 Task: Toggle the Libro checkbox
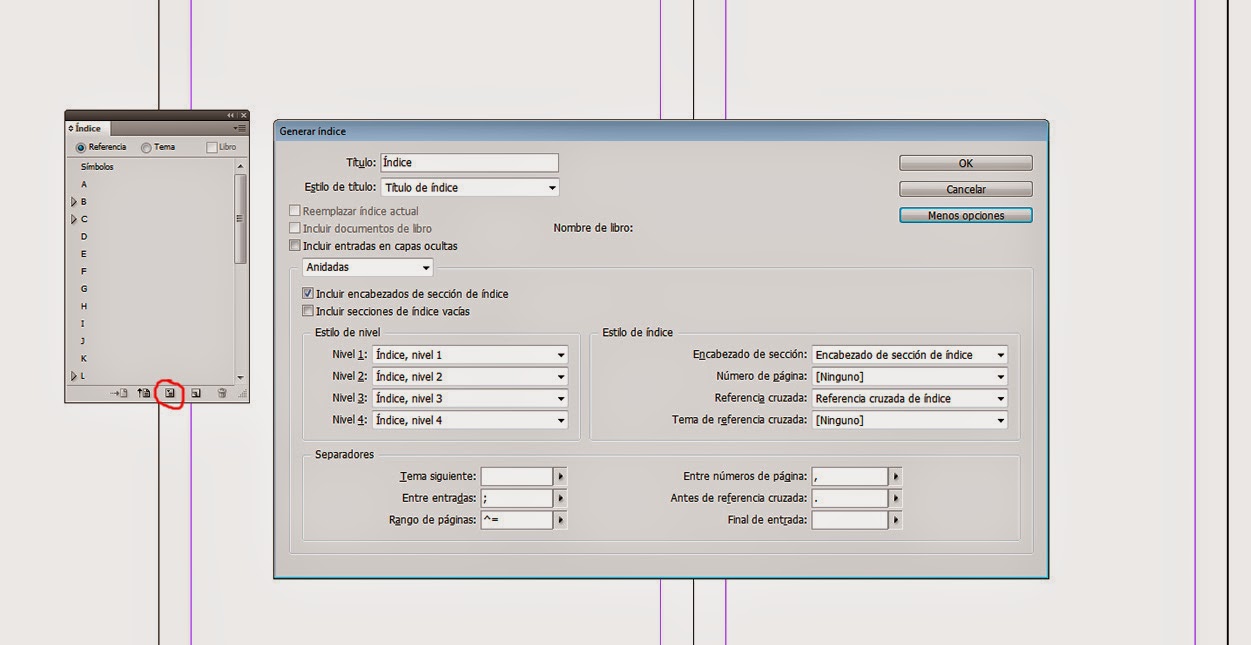211,147
